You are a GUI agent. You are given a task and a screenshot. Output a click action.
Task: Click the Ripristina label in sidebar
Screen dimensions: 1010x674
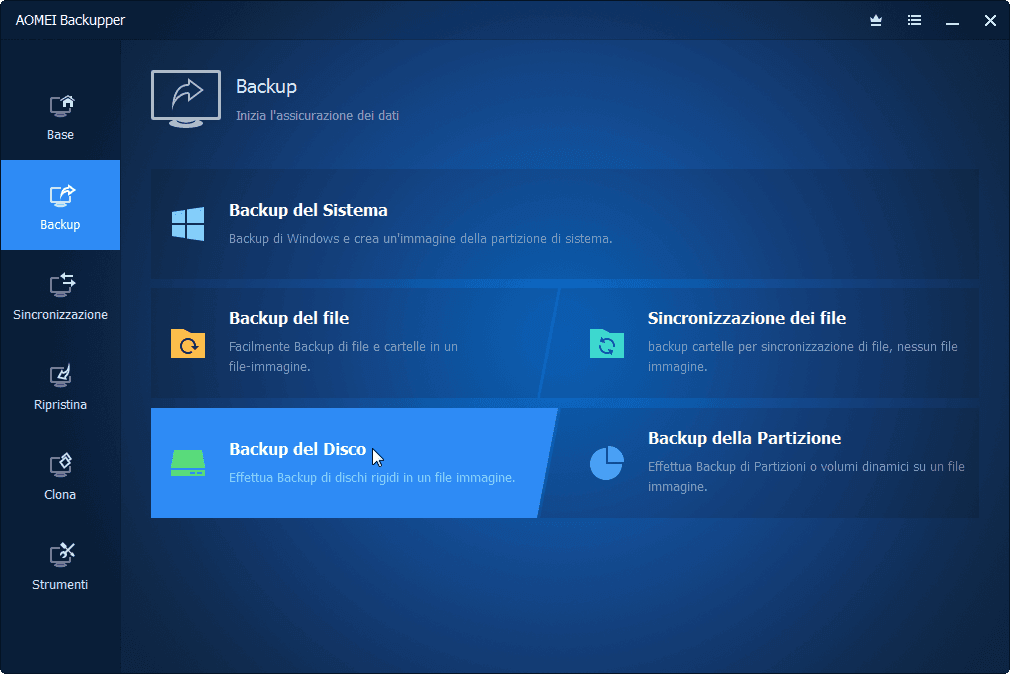coord(61,405)
